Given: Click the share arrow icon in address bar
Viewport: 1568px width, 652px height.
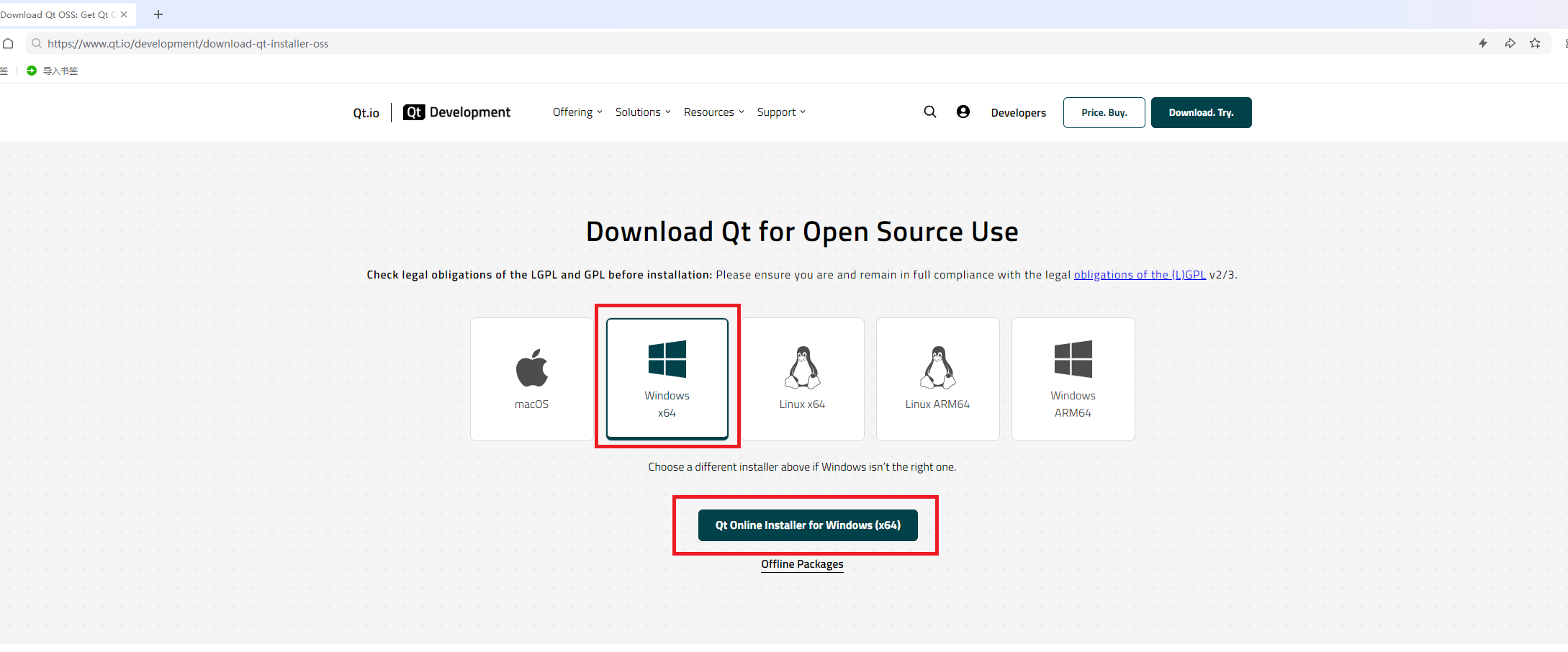Looking at the screenshot, I should (1510, 43).
